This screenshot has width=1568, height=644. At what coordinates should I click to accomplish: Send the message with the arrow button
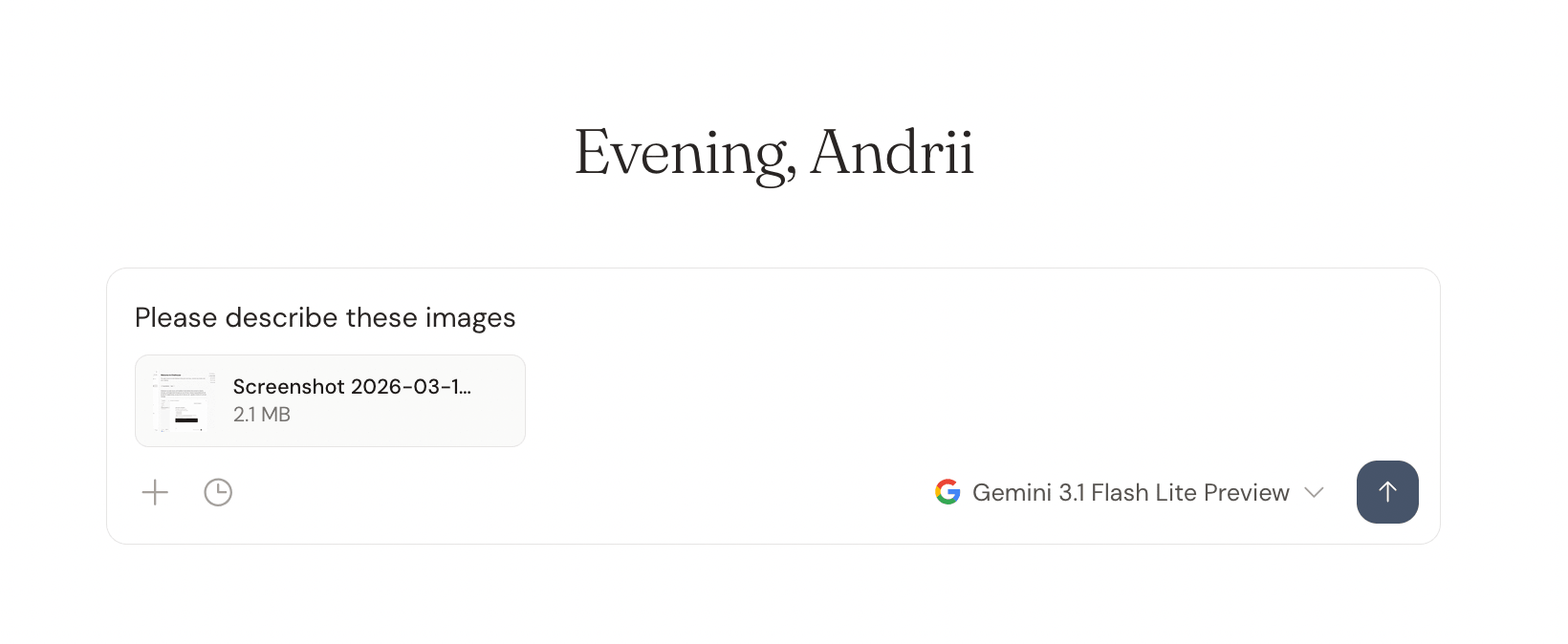[x=1386, y=492]
